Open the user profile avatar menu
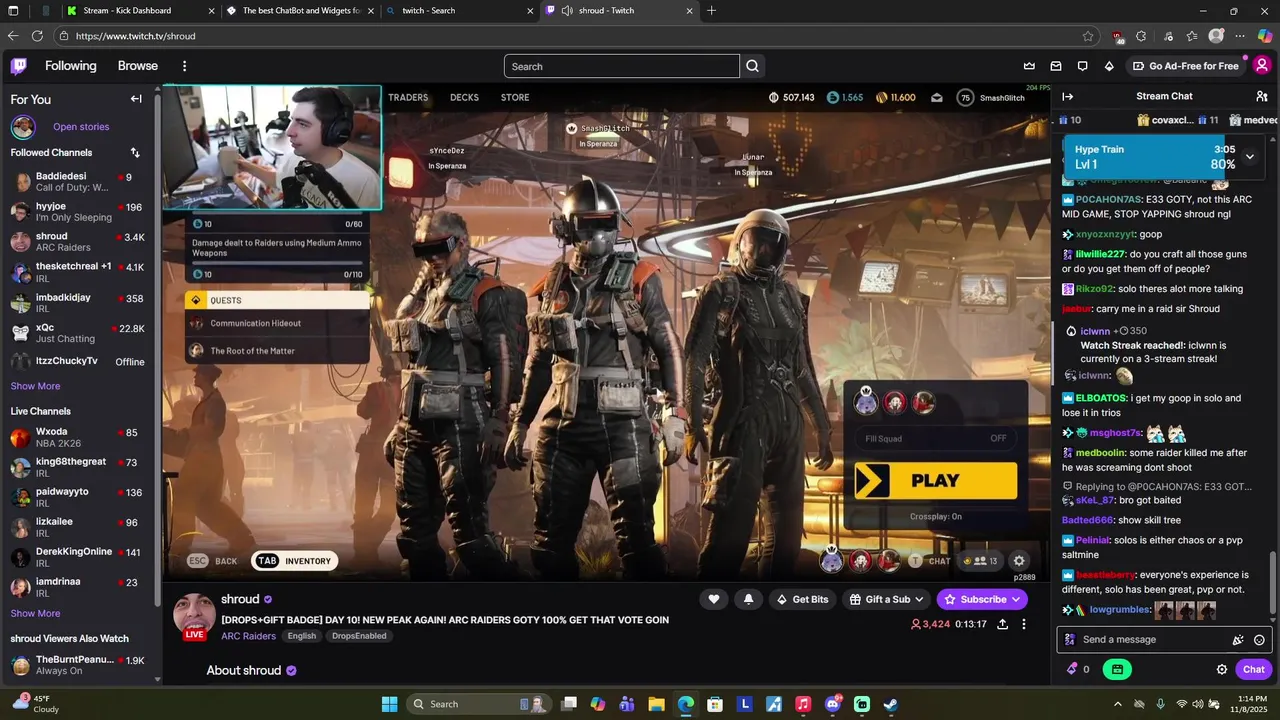This screenshot has width=1280, height=720. pyautogui.click(x=1262, y=66)
